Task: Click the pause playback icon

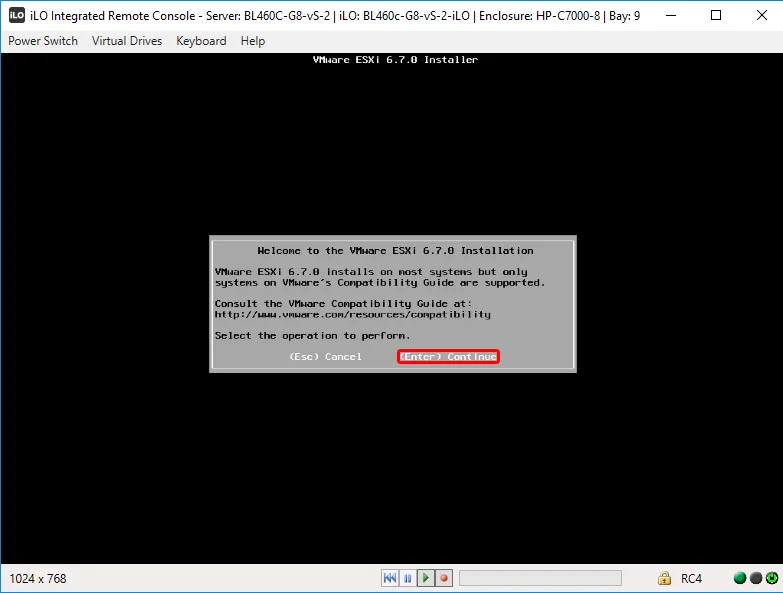Action: [x=407, y=578]
